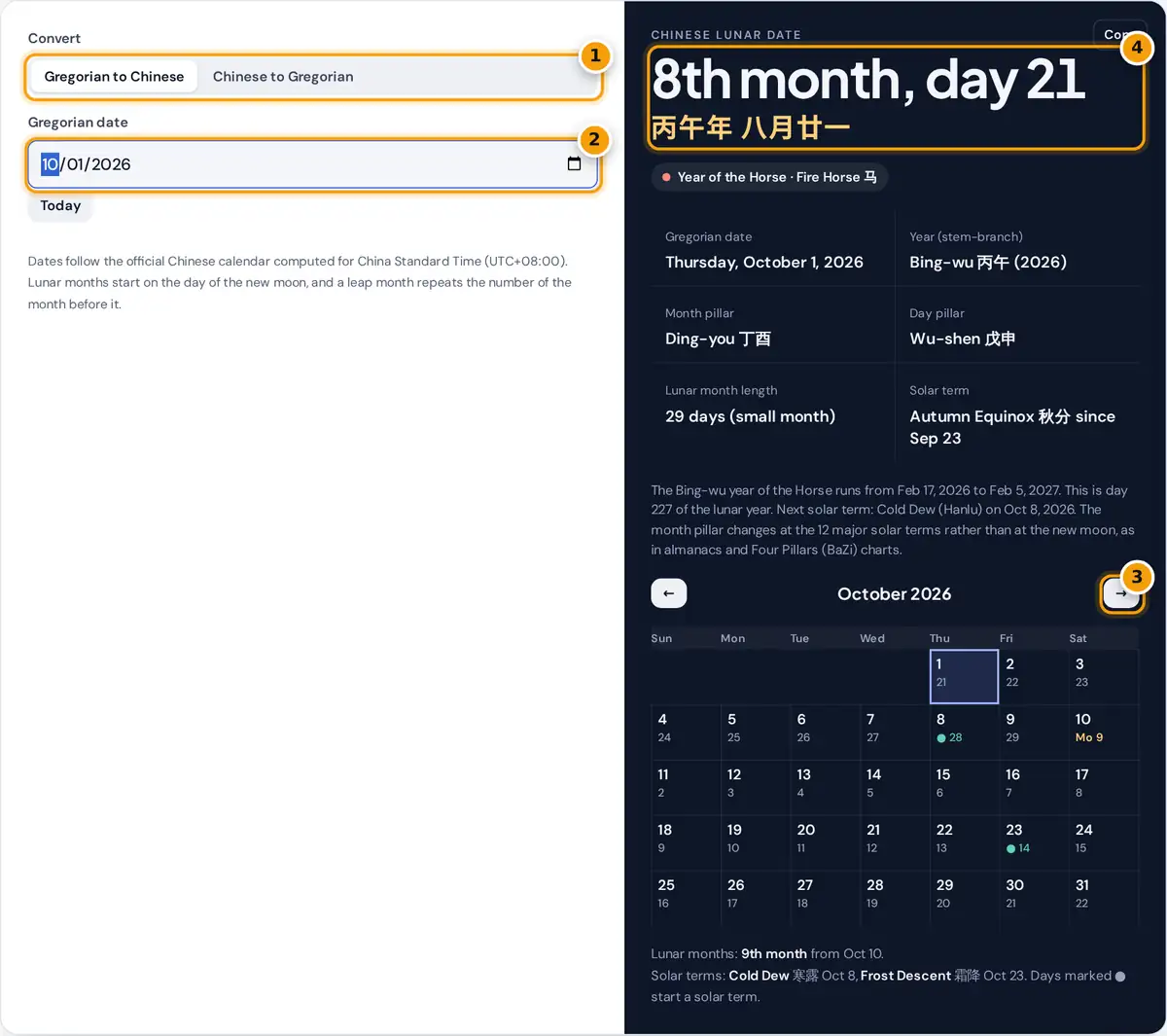The width and height of the screenshot is (1167, 1036).
Task: Pick October 25 calendar day
Action: coord(686,898)
